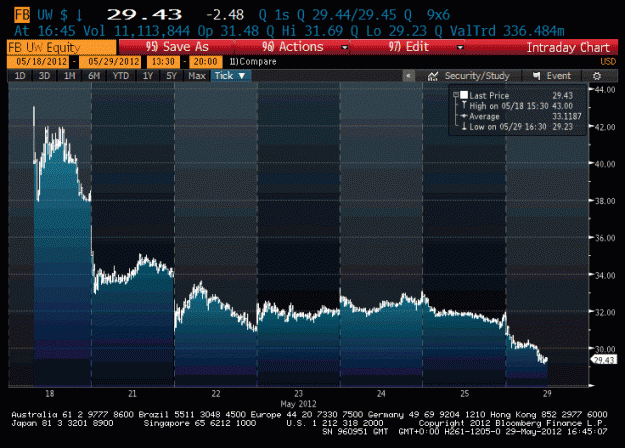Image resolution: width=625 pixels, height=448 pixels.
Task: Click the date label 29 on x-axis
Action: point(547,394)
